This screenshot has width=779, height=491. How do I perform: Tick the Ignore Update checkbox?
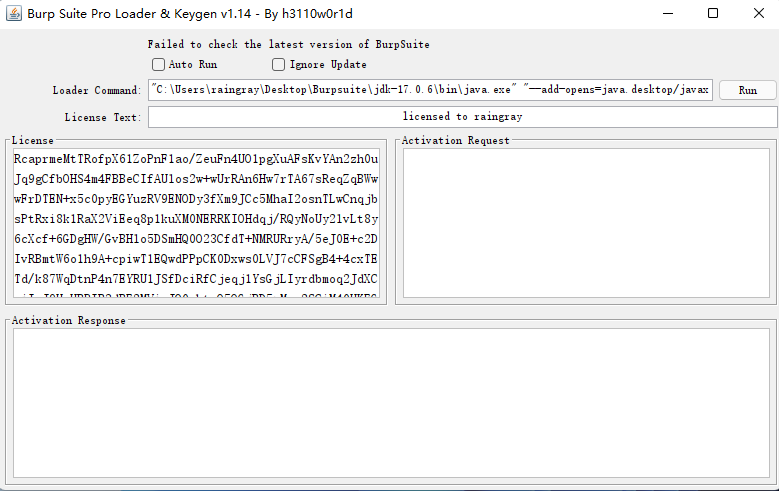[x=279, y=65]
